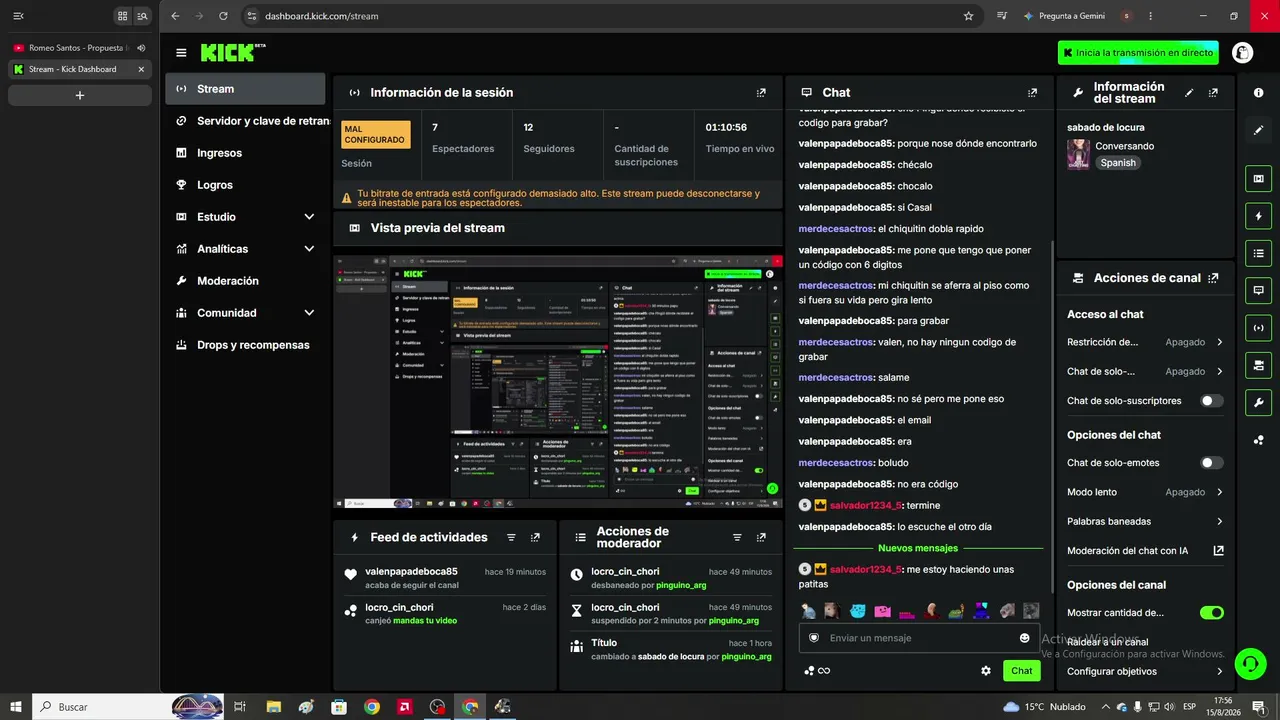Click the green Chat send button
Image resolution: width=1280 pixels, height=720 pixels.
click(1021, 671)
